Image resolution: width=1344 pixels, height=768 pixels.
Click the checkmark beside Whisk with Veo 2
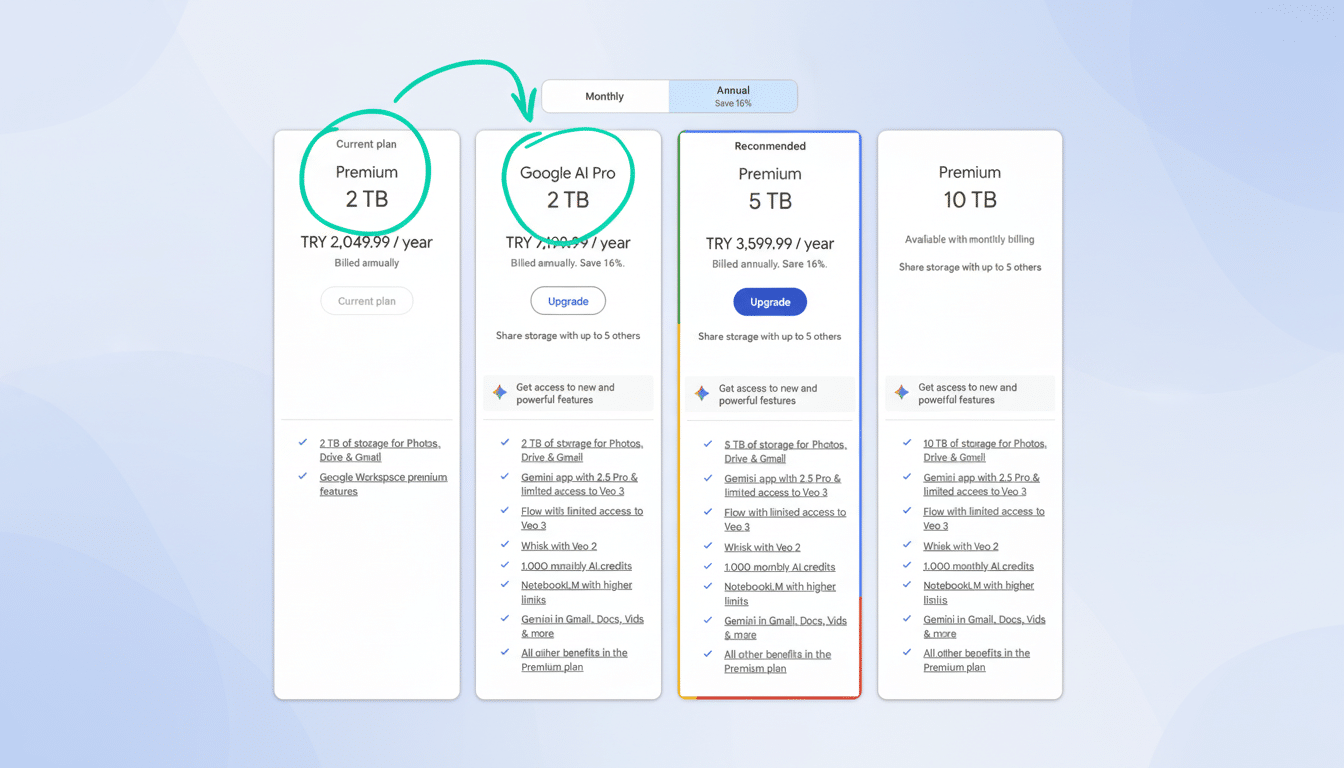click(503, 546)
